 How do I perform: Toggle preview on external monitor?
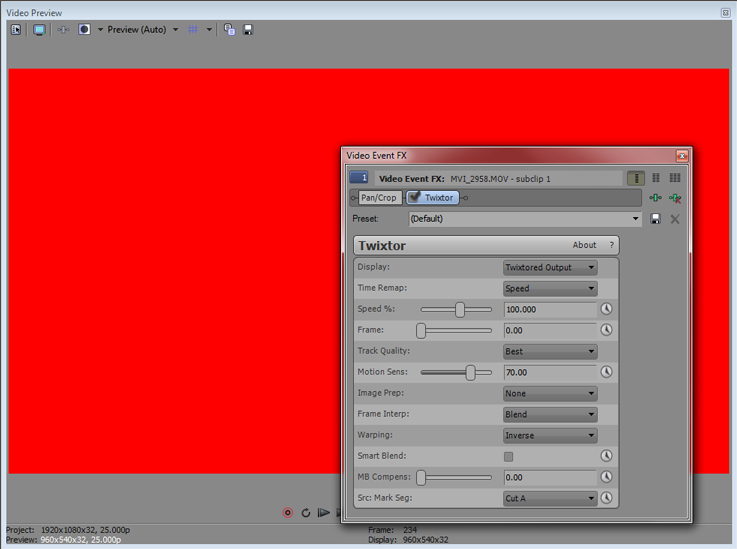39,30
